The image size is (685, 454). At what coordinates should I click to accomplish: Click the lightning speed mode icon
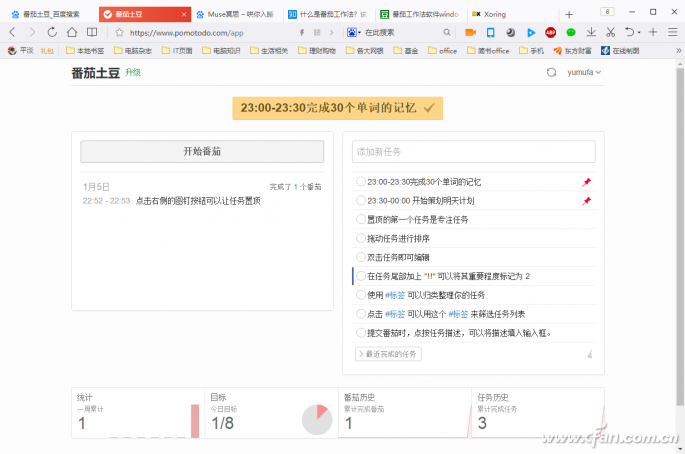(x=302, y=32)
